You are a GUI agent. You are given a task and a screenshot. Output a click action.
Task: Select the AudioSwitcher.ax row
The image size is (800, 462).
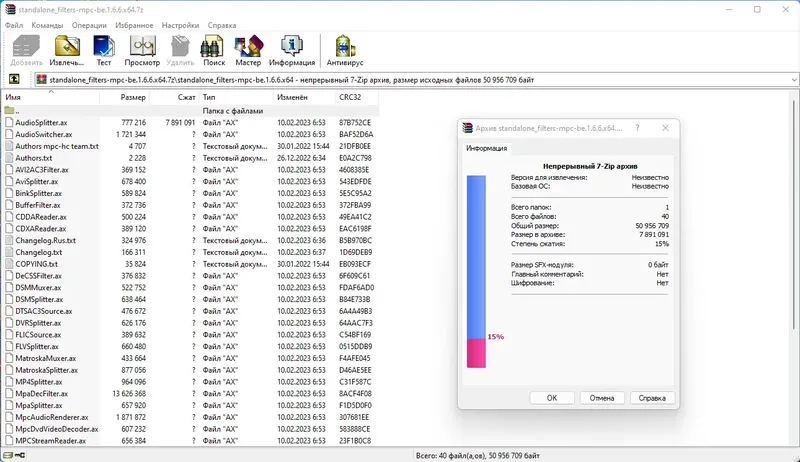192,134
